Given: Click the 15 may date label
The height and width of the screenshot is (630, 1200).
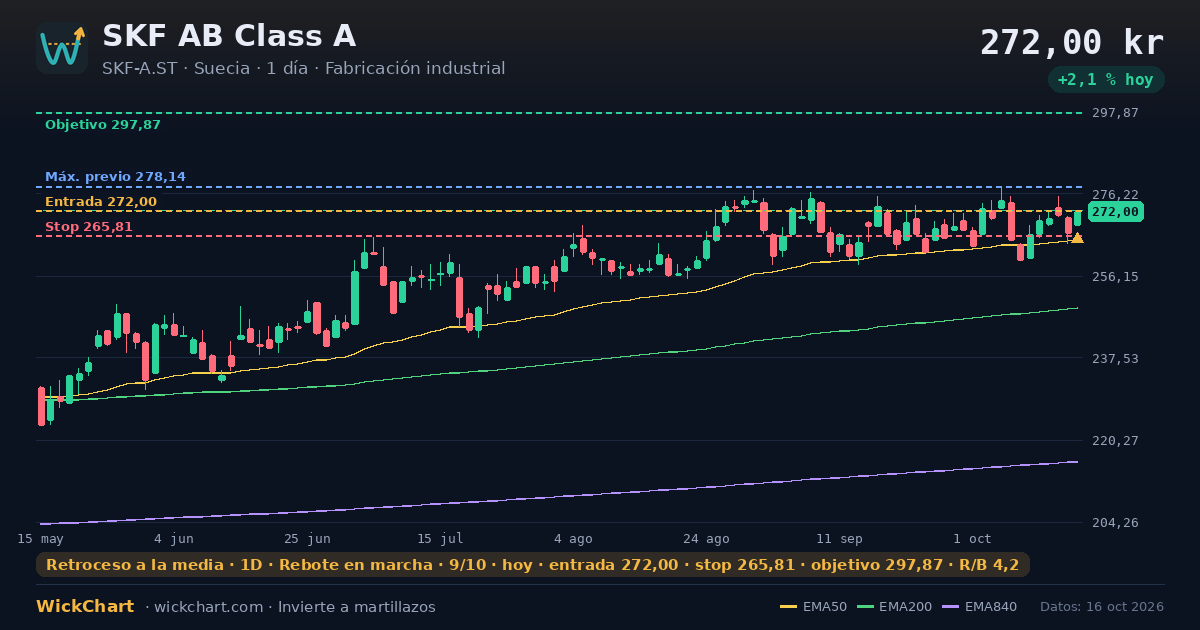Looking at the screenshot, I should pos(40,538).
